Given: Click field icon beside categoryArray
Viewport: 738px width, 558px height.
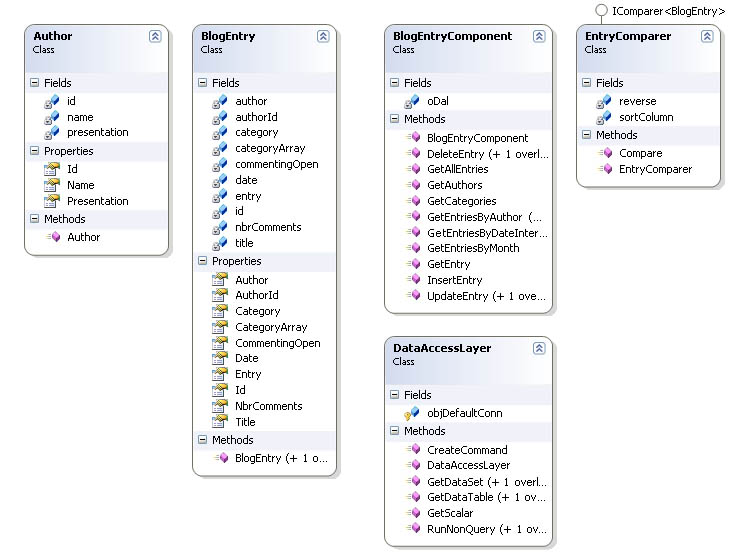Looking at the screenshot, I should [x=220, y=149].
